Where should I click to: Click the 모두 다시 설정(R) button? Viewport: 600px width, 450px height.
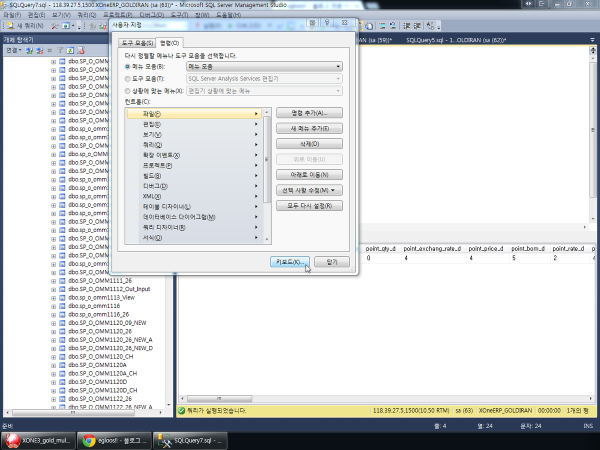(309, 206)
